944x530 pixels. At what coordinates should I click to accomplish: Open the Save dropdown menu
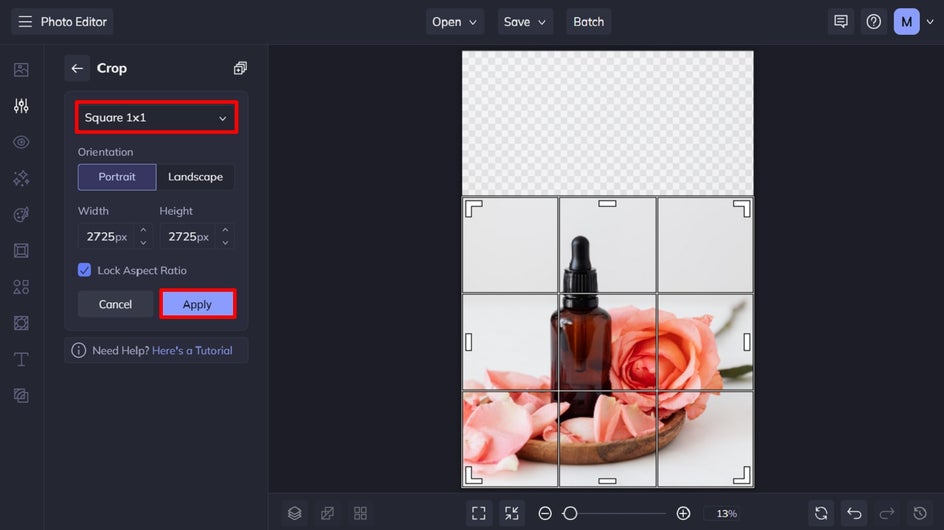click(526, 22)
